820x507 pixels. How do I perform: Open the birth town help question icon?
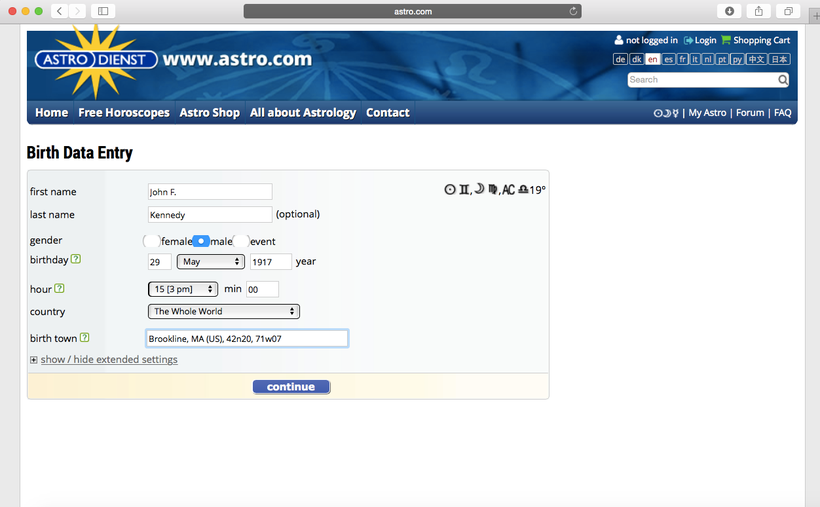(x=84, y=337)
